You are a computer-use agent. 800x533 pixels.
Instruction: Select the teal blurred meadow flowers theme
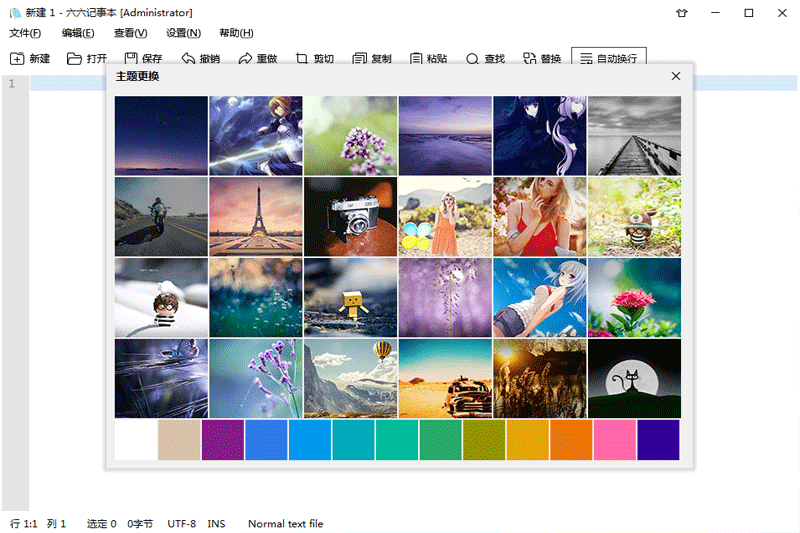tap(256, 297)
